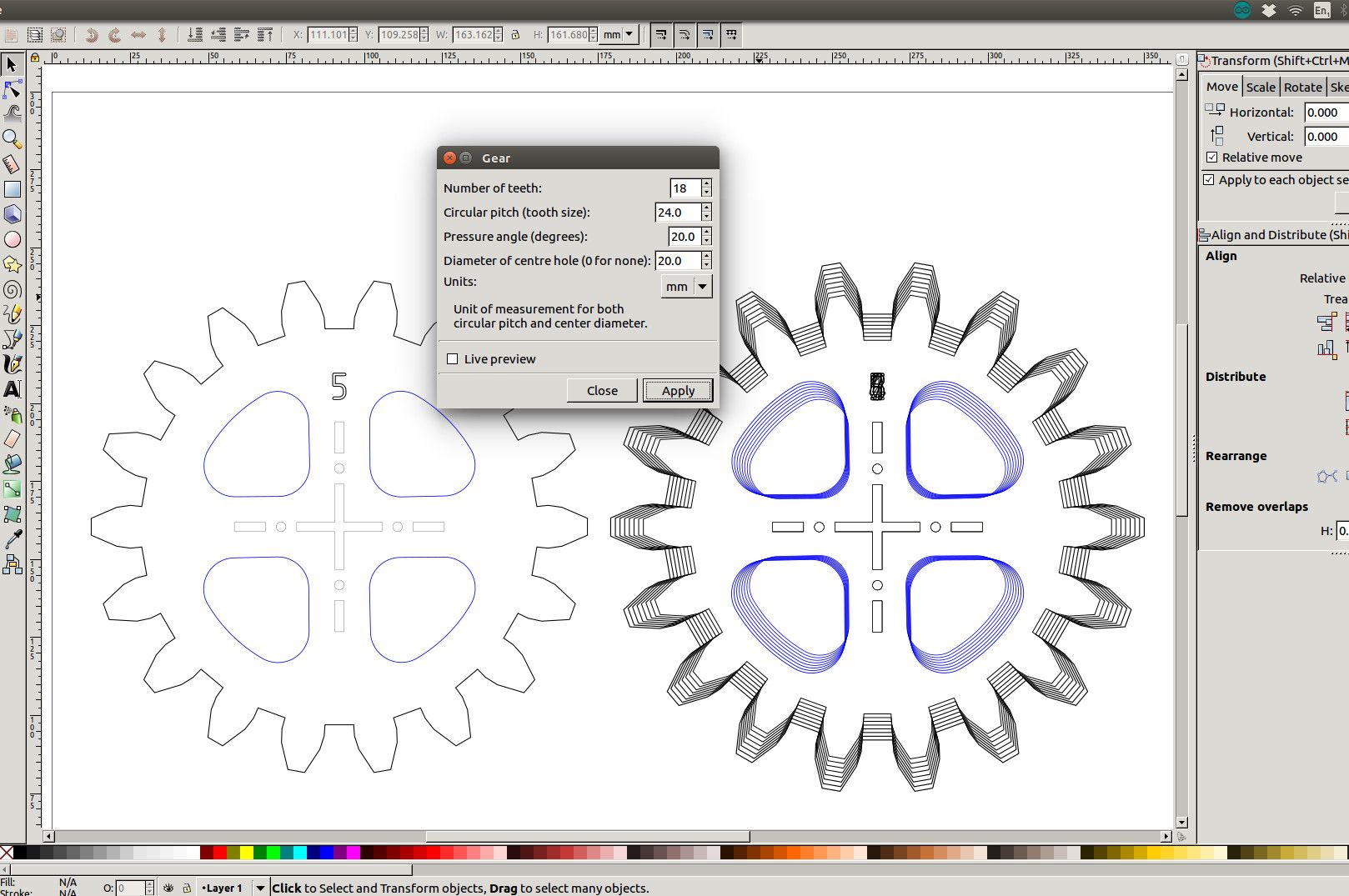Select the Eraser tool
1349x896 pixels.
(12, 439)
